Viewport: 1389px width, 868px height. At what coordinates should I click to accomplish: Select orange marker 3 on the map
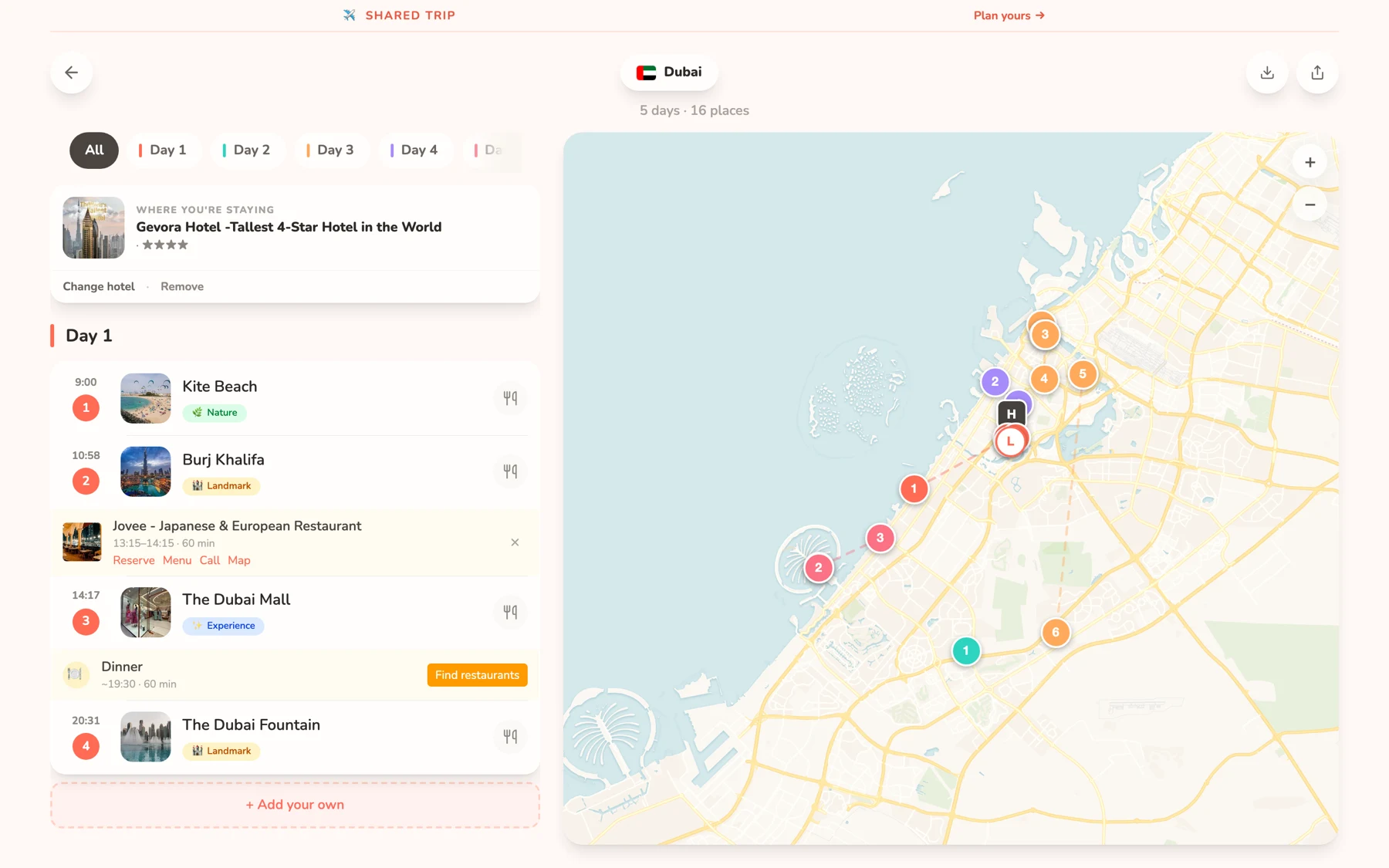[1045, 334]
